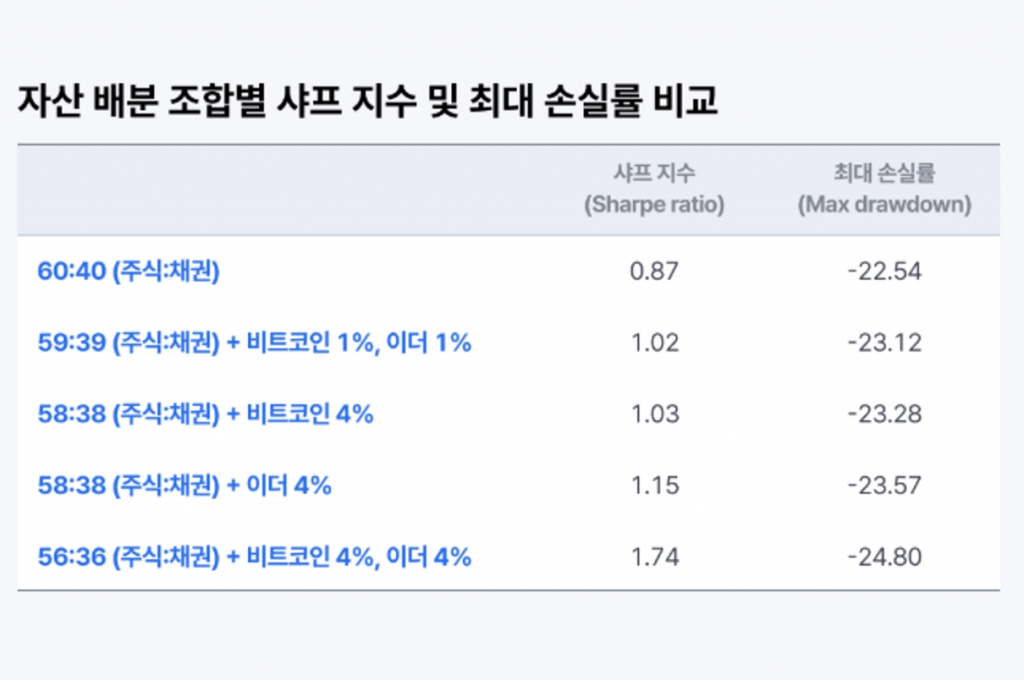Open the 56:36 비트코인 4%, 이더 4% link
Screen dimensions: 1024x680
tap(254, 557)
